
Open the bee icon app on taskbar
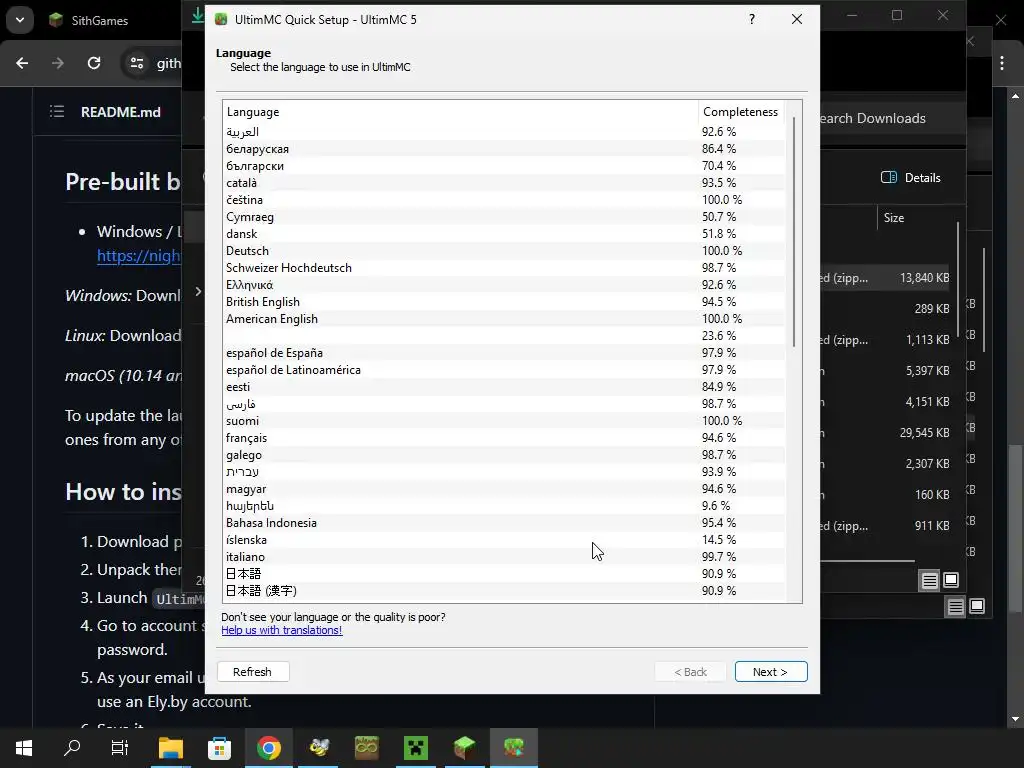click(x=319, y=748)
